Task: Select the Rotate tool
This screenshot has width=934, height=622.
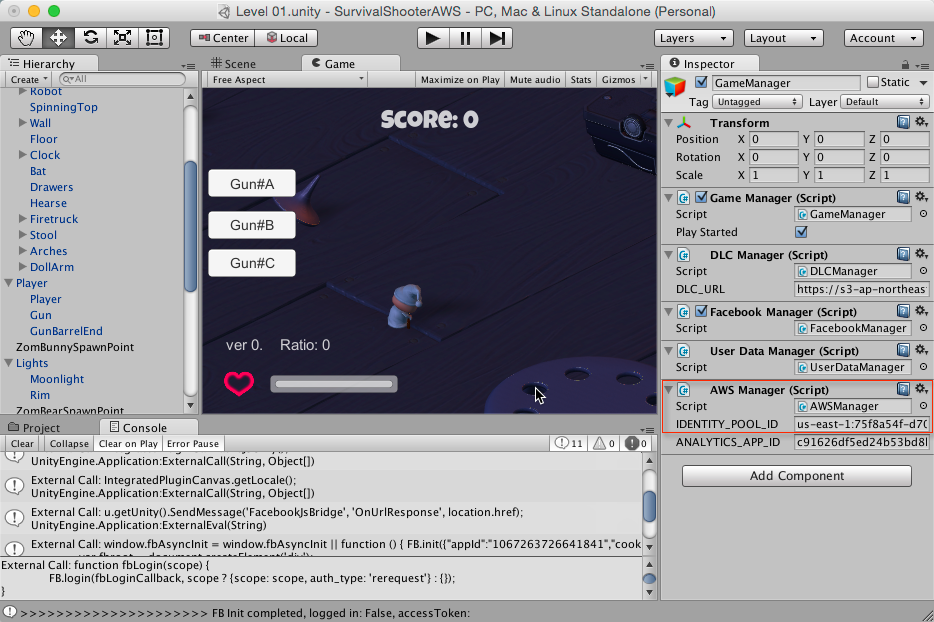Action: coord(91,38)
